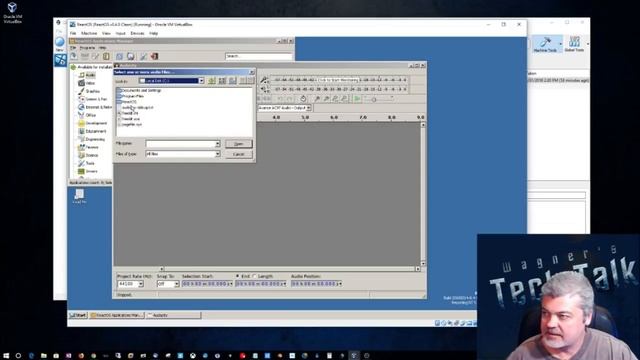640x360 pixels.
Task: Select the freeldr.sys file
Action: click(129, 119)
